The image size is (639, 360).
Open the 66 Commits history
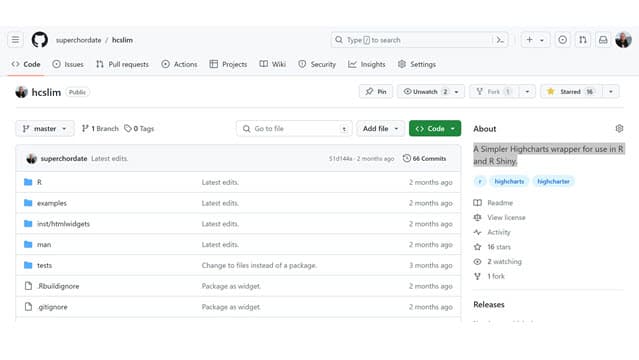pyautogui.click(x=424, y=159)
